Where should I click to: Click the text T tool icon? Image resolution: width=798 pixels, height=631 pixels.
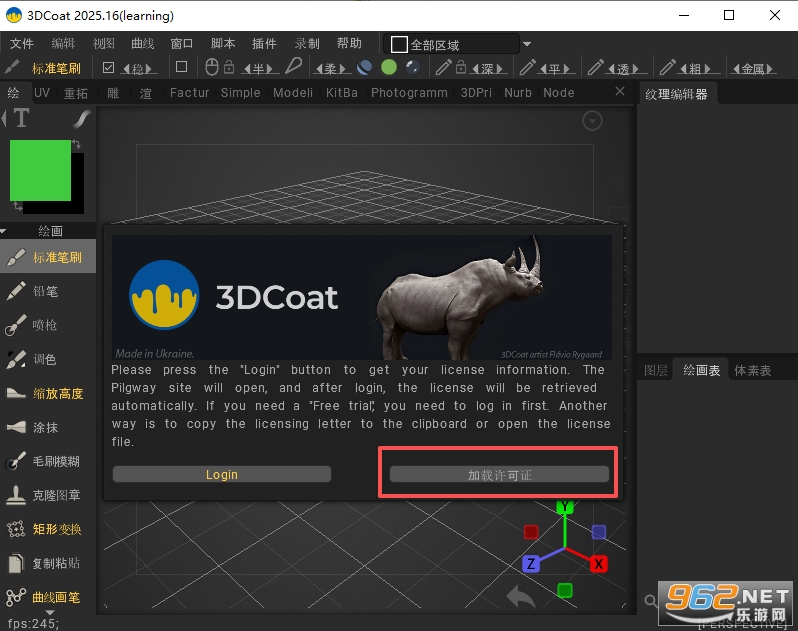(x=21, y=118)
